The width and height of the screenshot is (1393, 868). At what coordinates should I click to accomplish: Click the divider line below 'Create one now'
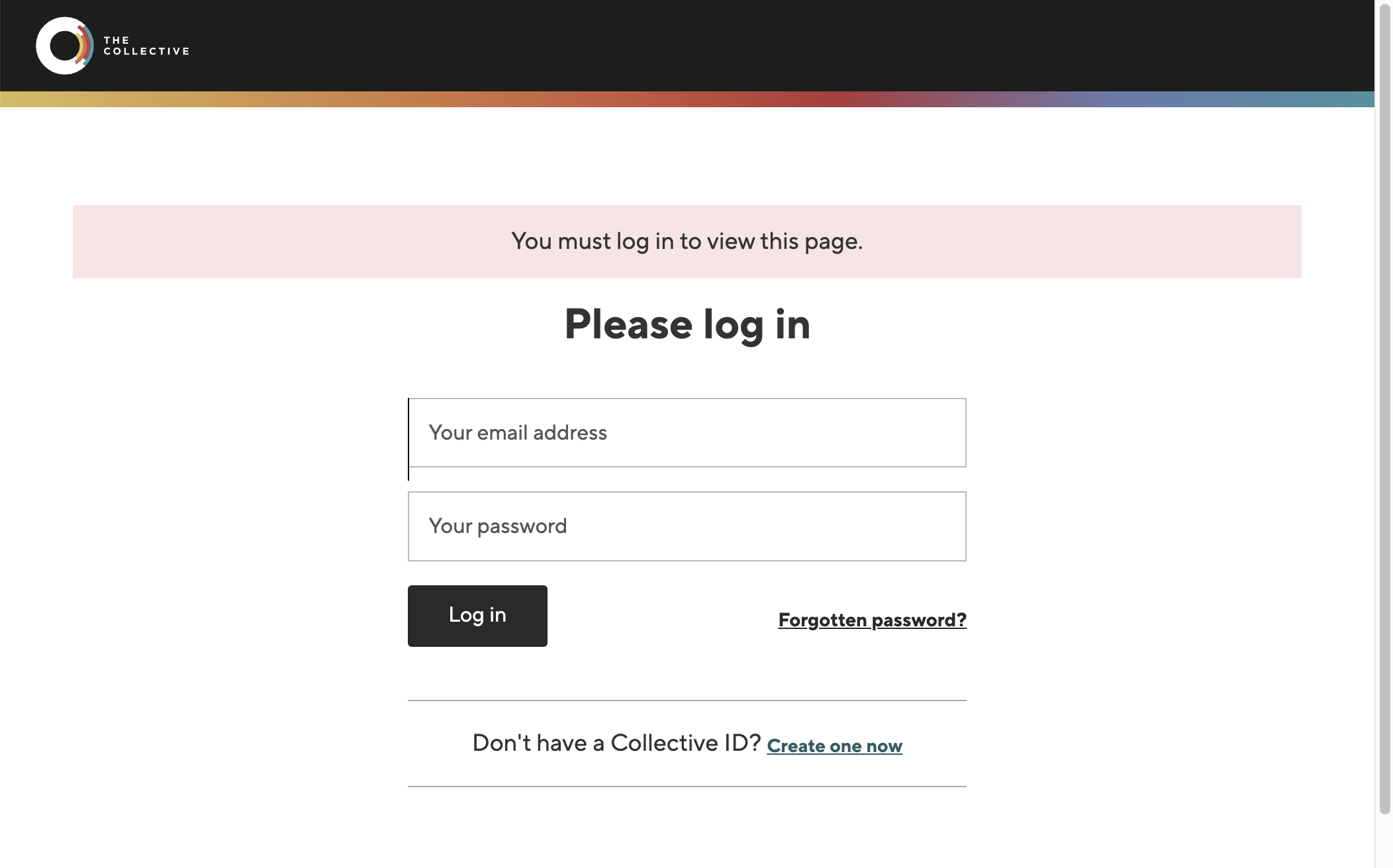(687, 787)
